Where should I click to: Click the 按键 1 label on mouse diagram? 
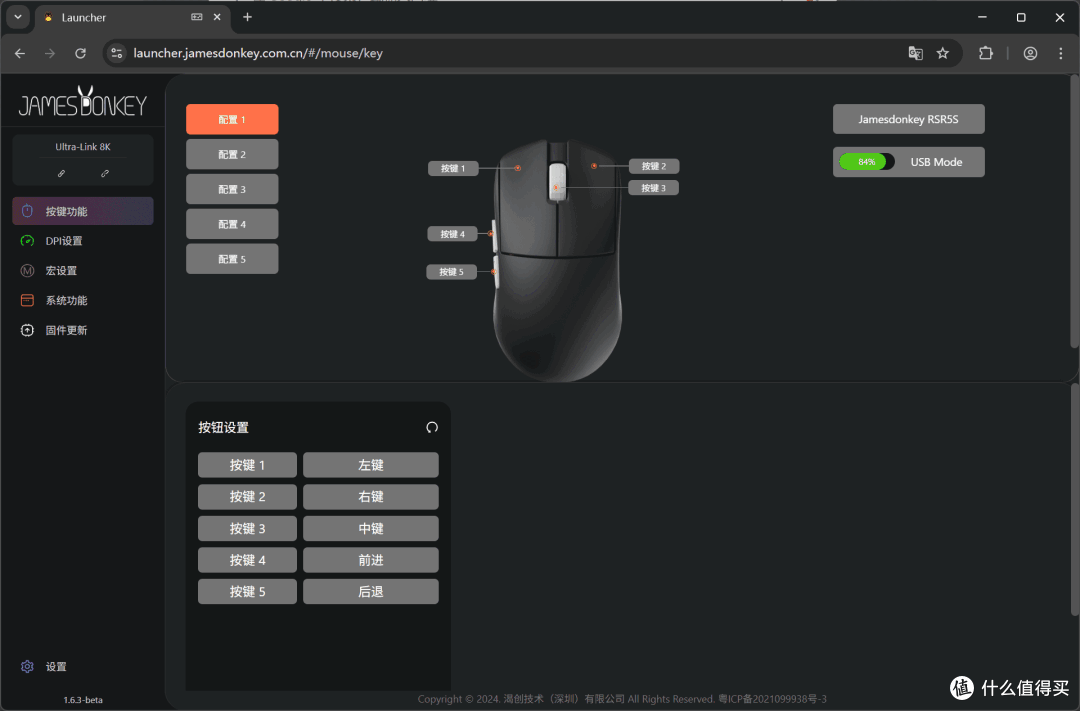(453, 168)
